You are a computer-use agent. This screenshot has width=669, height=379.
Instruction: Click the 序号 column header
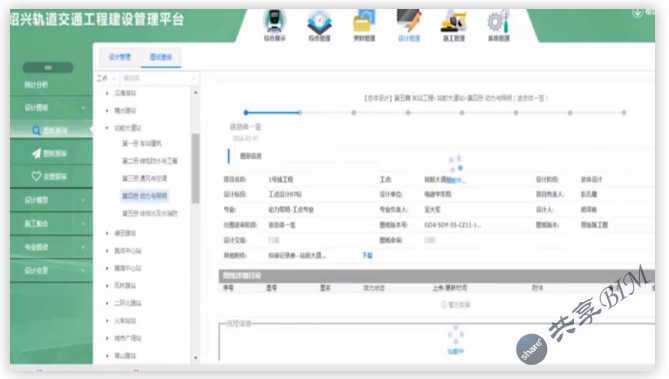(x=228, y=288)
